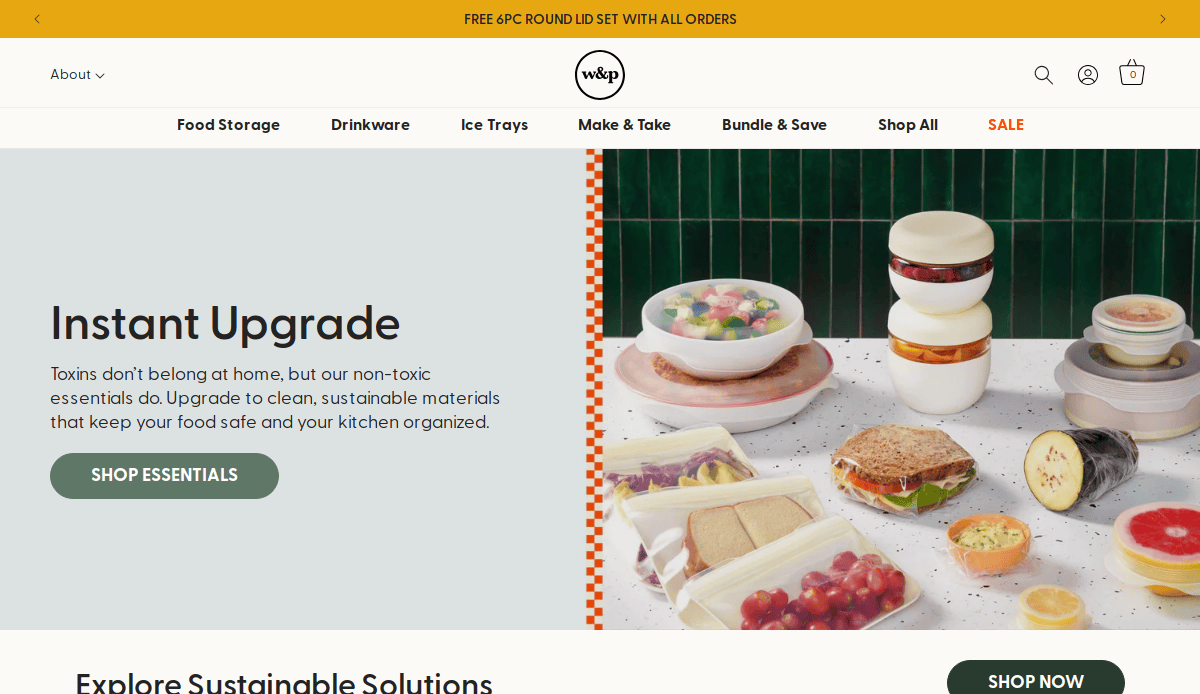Go to Ice Trays category
This screenshot has height=694, width=1200.
click(x=494, y=125)
